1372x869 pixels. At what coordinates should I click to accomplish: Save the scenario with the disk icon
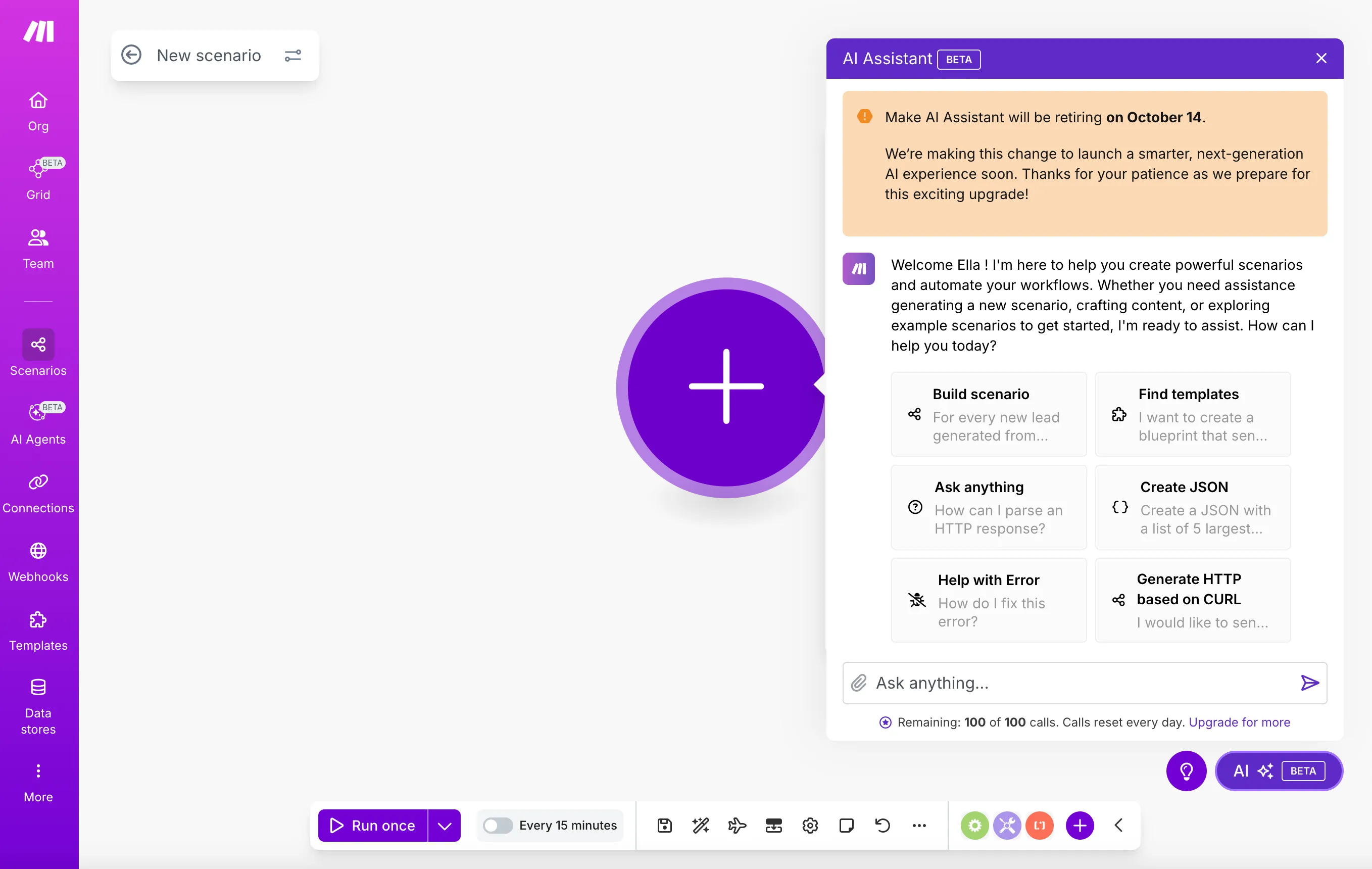coord(664,826)
